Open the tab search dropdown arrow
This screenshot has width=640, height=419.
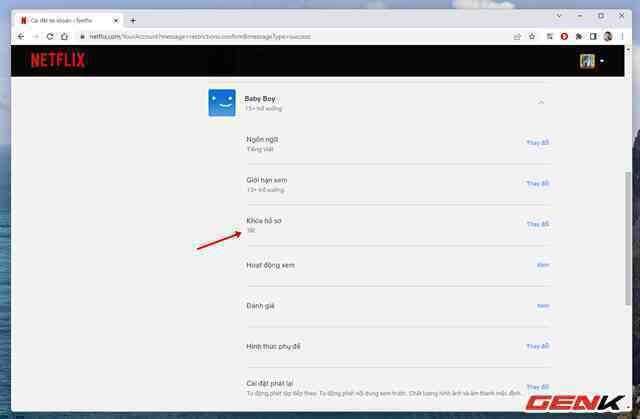(x=559, y=16)
